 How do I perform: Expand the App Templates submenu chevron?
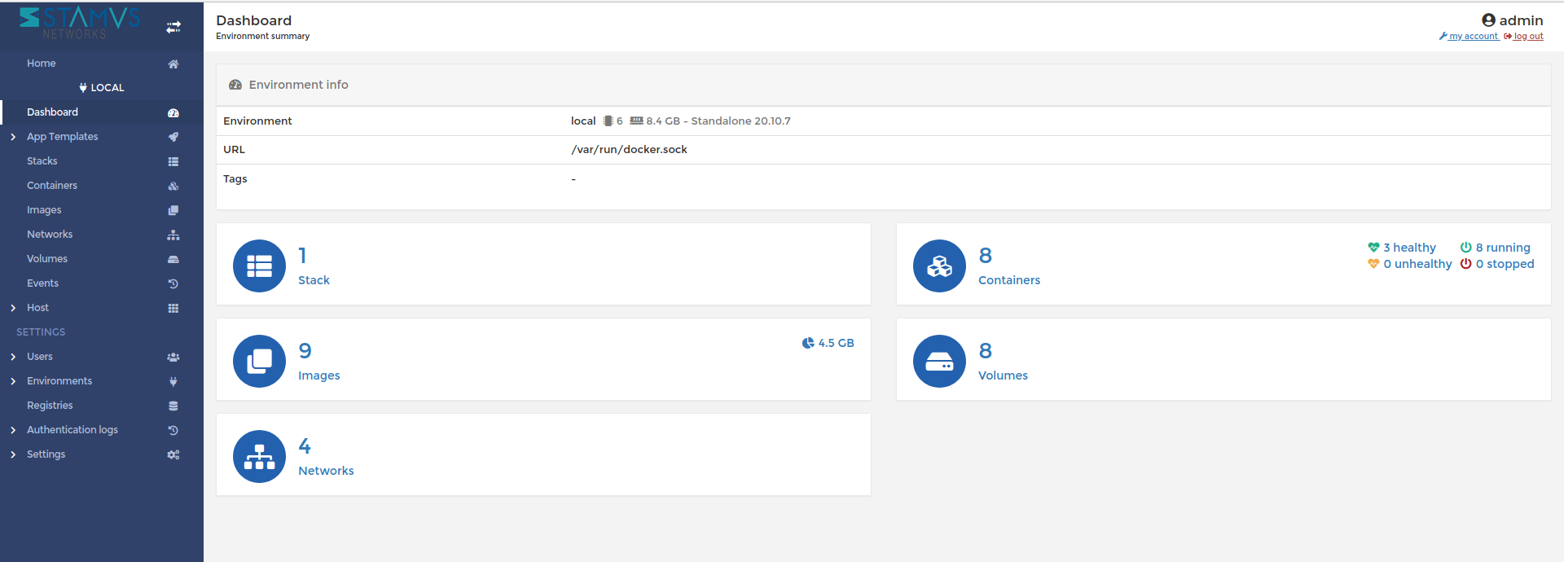[13, 137]
